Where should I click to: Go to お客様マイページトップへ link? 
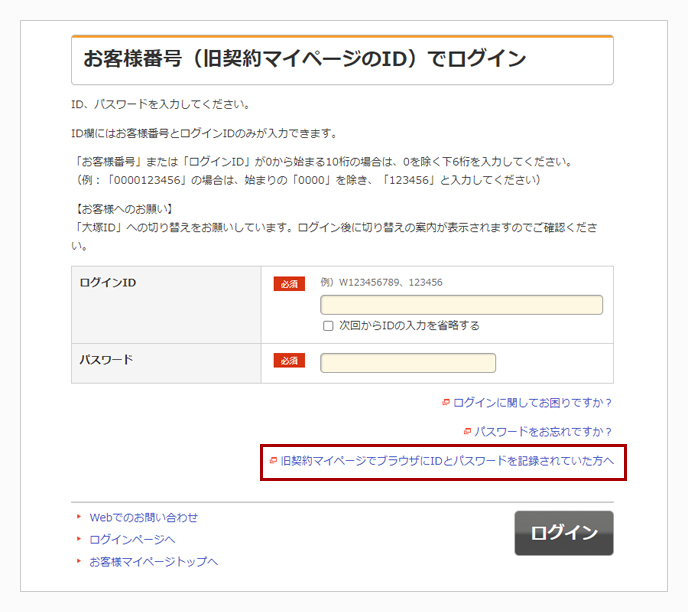[154, 562]
